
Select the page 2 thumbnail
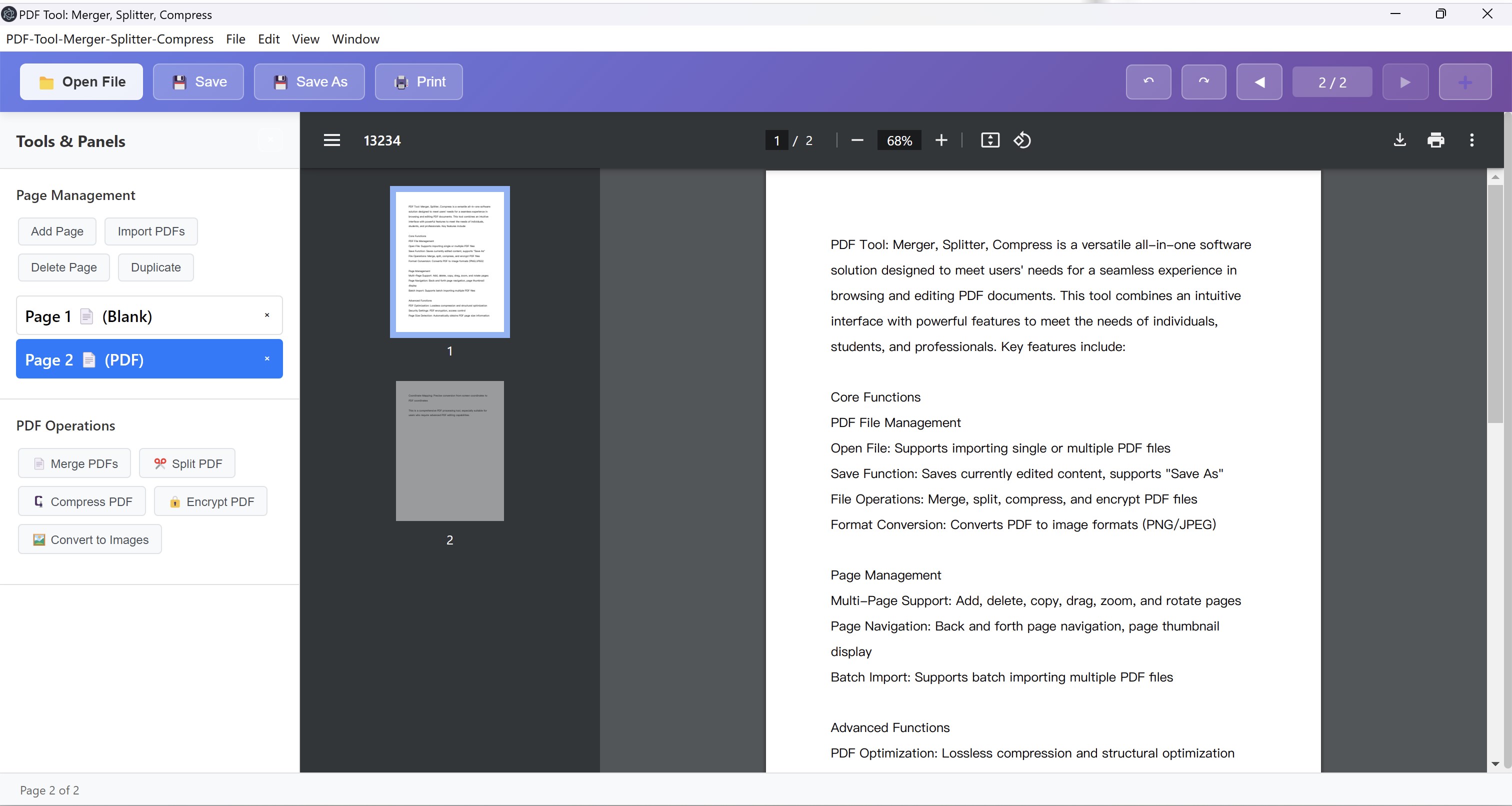coord(449,451)
